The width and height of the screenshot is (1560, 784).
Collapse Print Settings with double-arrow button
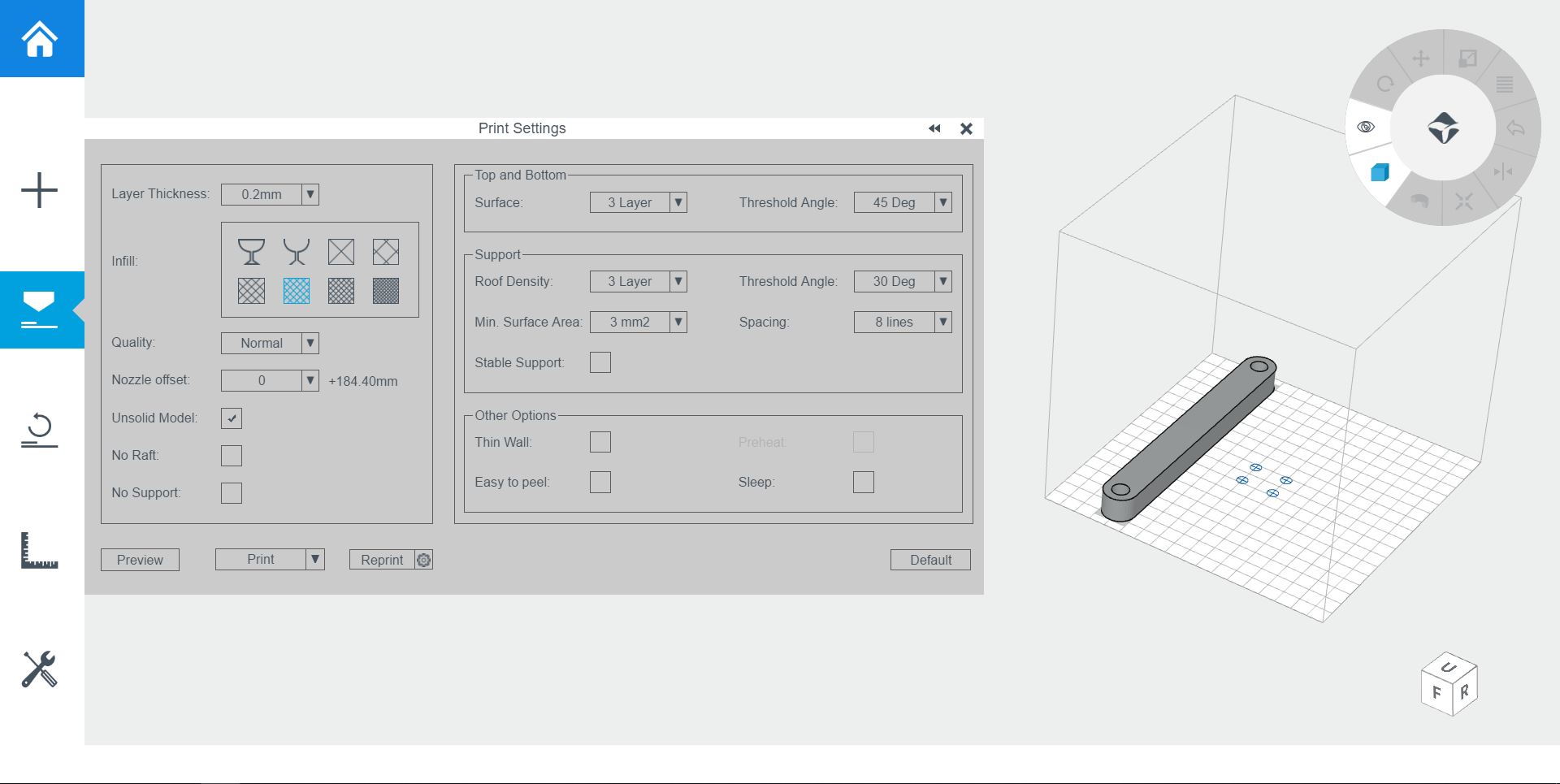click(934, 128)
